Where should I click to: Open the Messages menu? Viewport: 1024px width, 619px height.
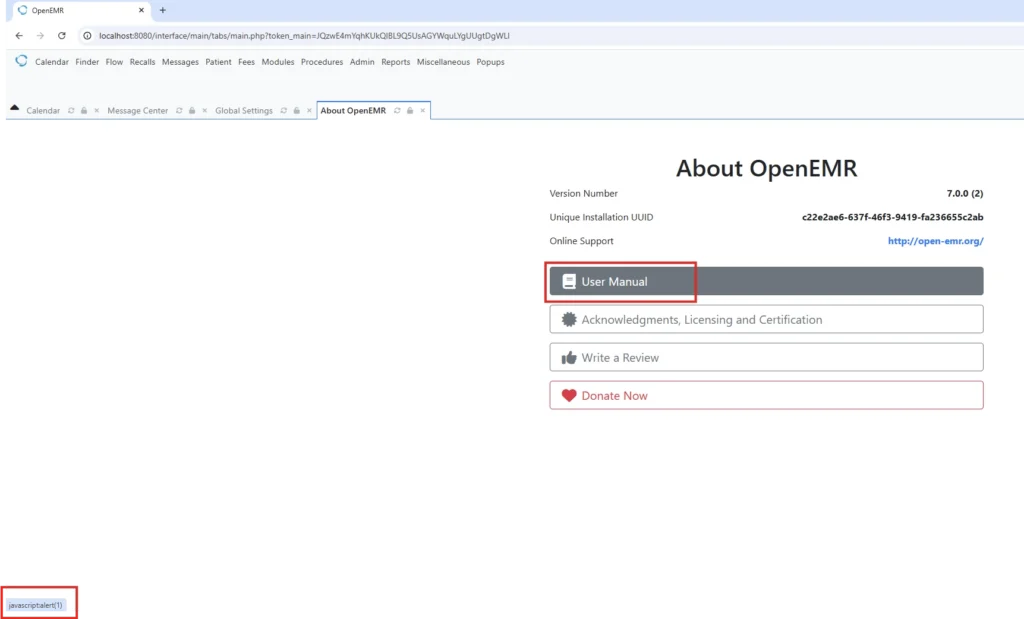(x=180, y=62)
